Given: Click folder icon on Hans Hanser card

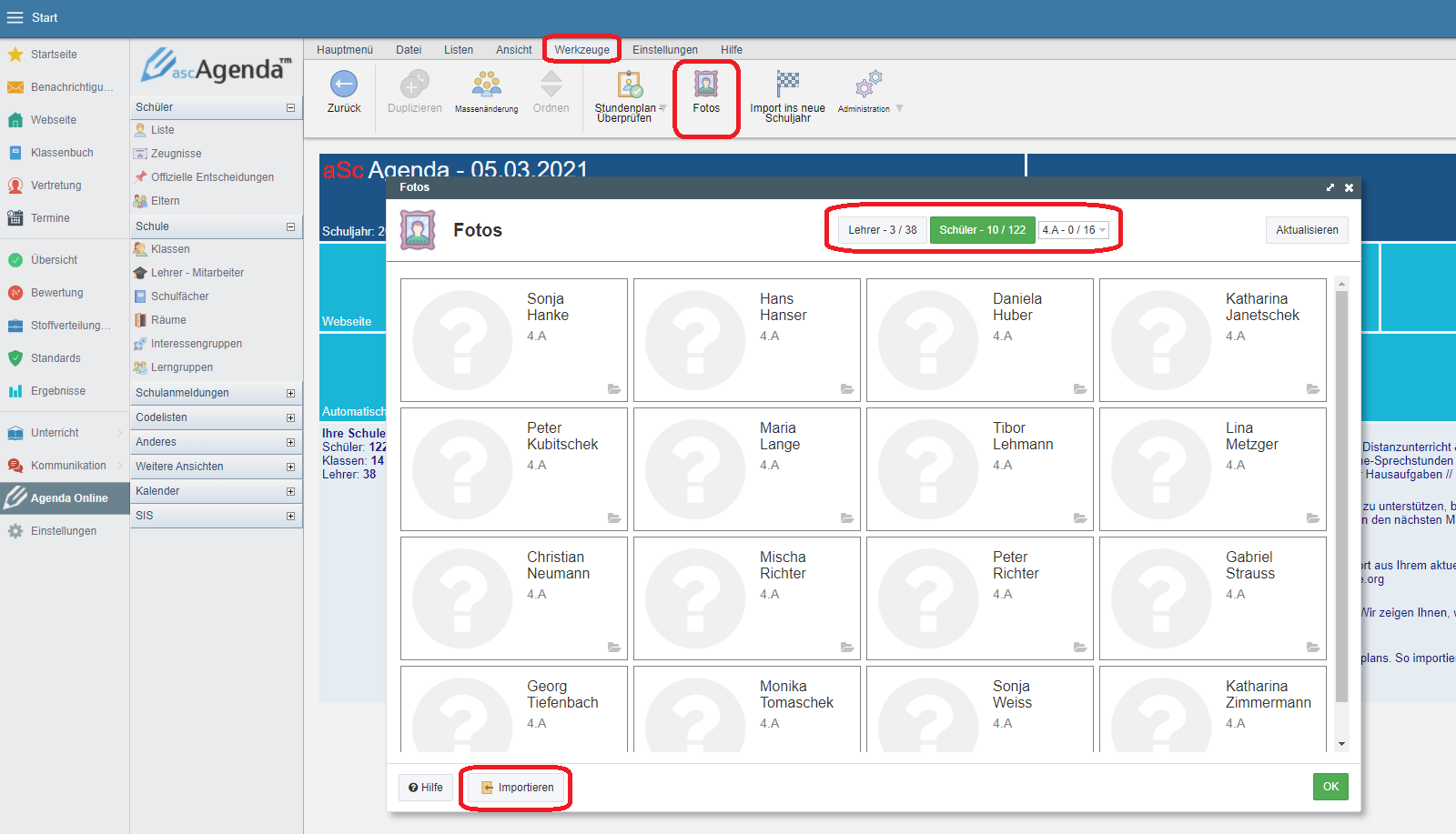Looking at the screenshot, I should point(847,388).
